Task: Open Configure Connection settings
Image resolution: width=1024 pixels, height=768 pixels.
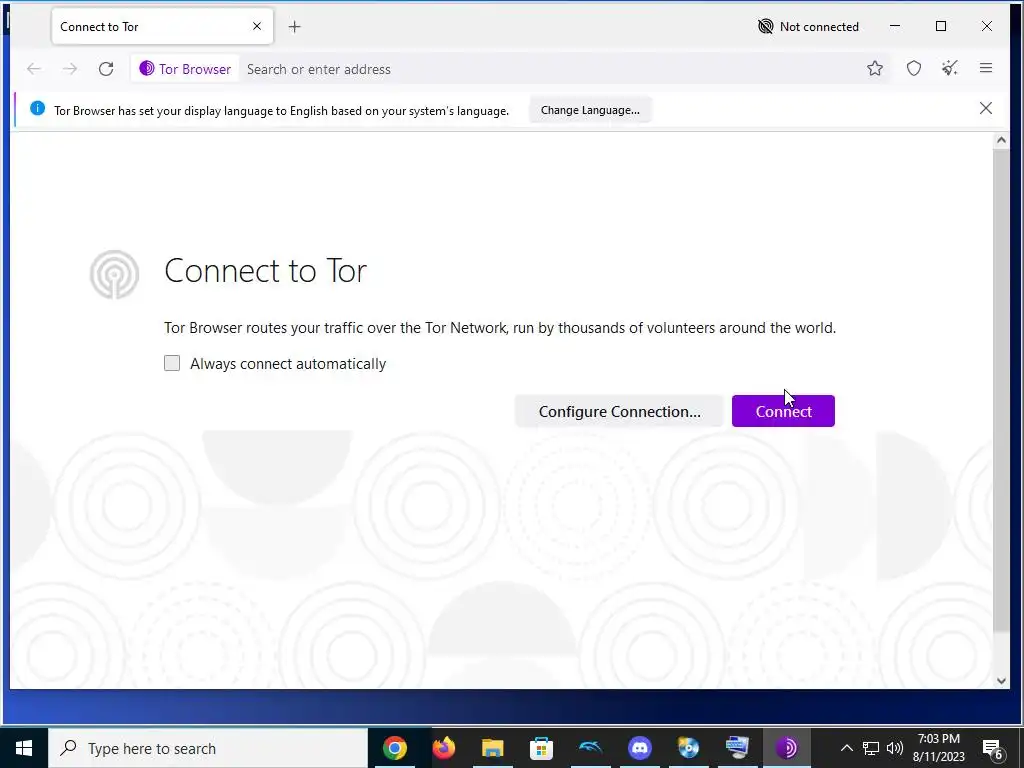Action: [619, 411]
